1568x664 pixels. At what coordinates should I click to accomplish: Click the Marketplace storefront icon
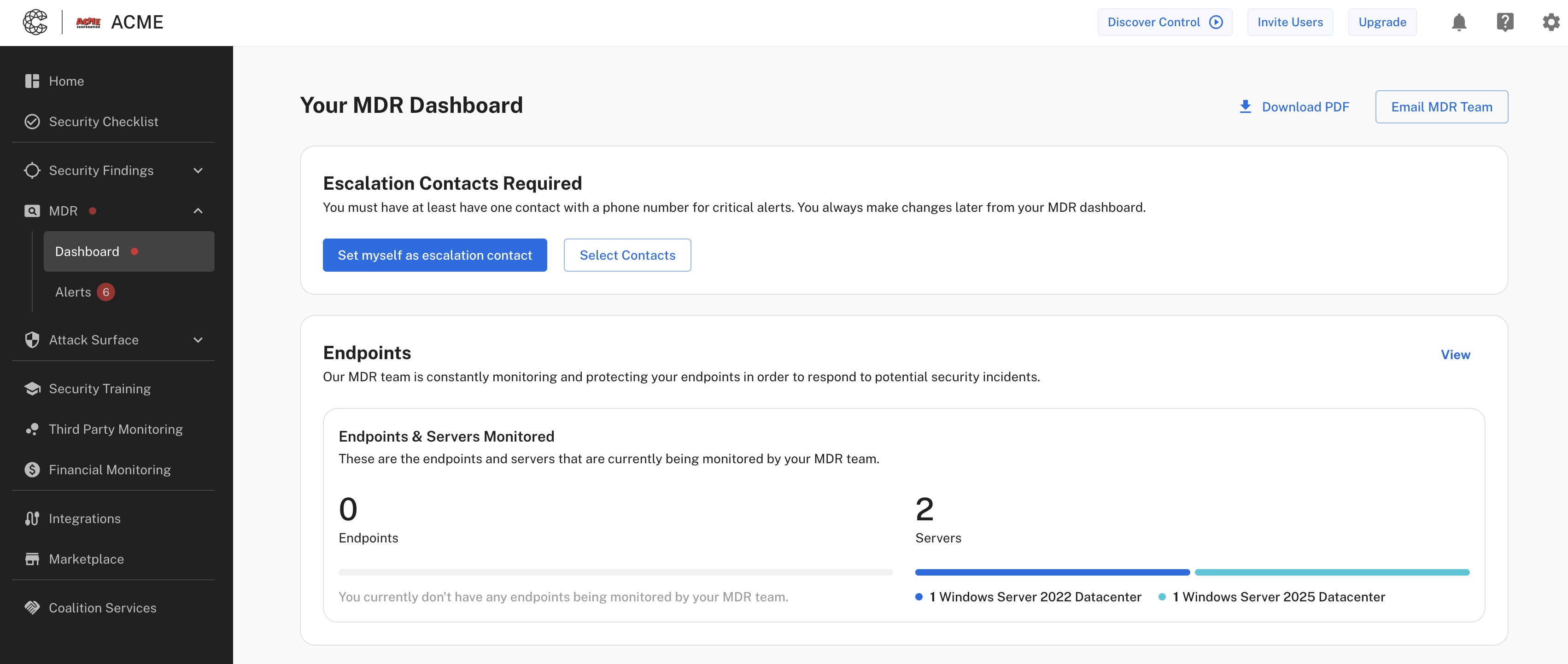click(32, 559)
